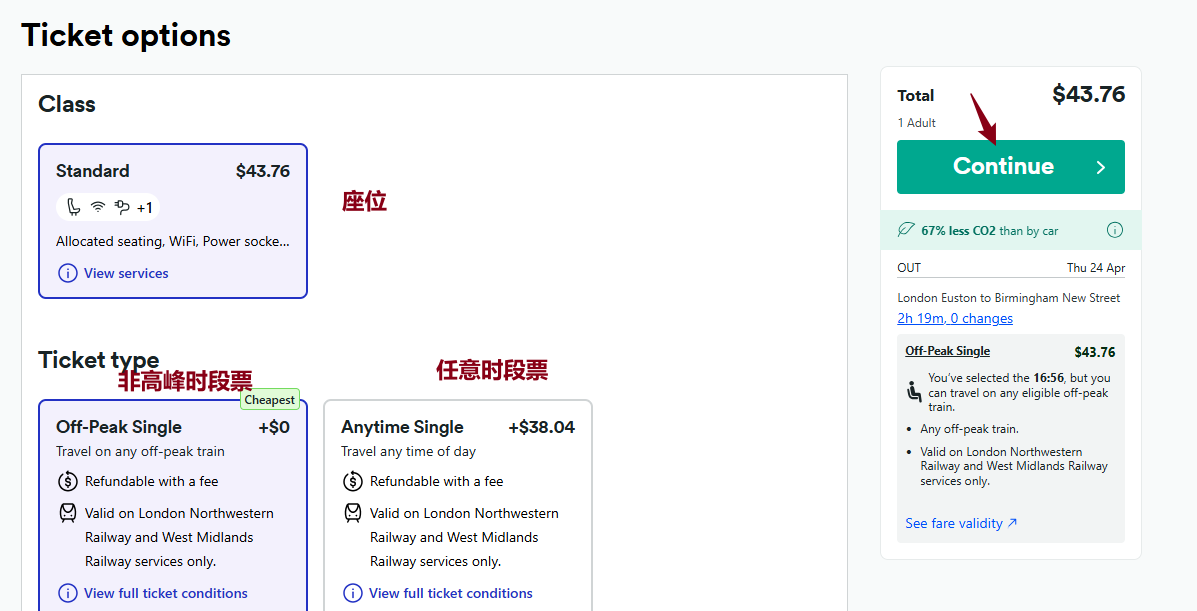
Task: Click the info icon beside View services
Action: (67, 273)
